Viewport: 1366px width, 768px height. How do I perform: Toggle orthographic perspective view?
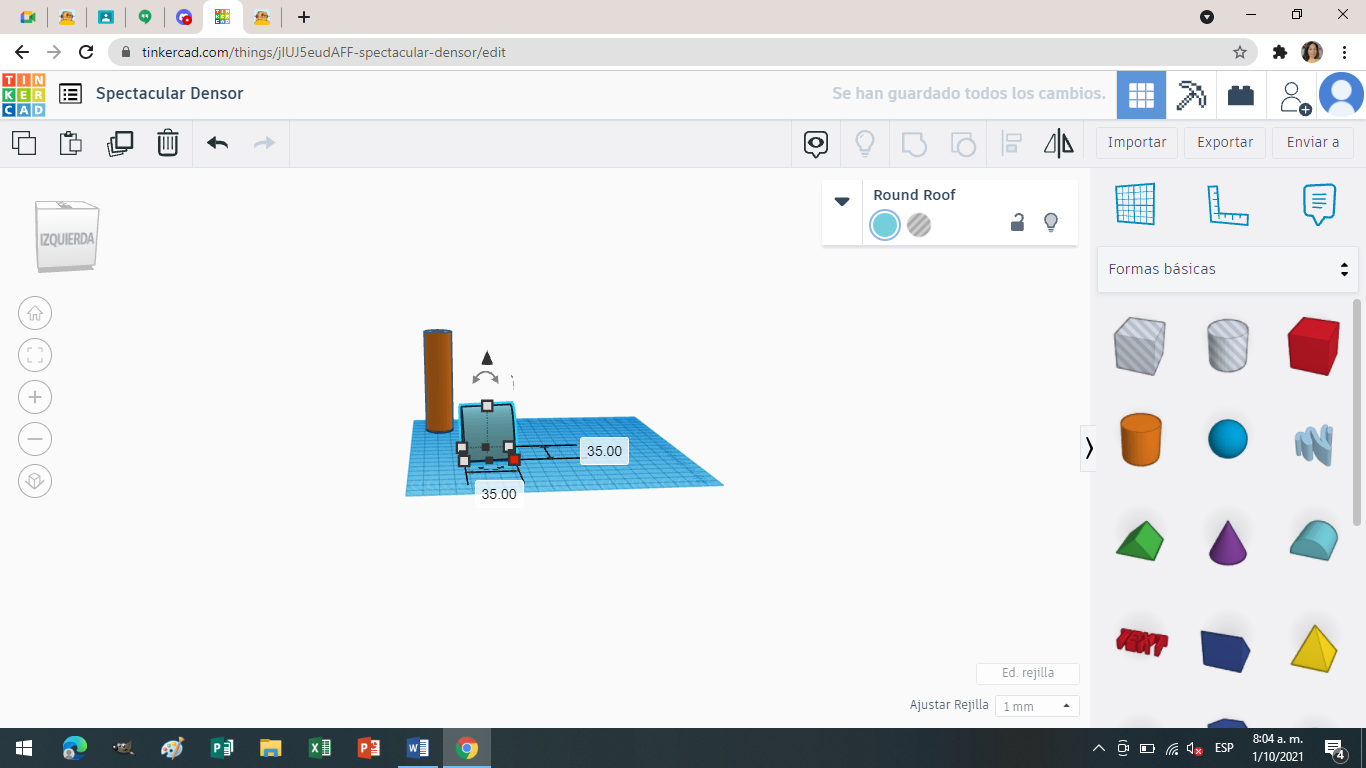tap(35, 481)
